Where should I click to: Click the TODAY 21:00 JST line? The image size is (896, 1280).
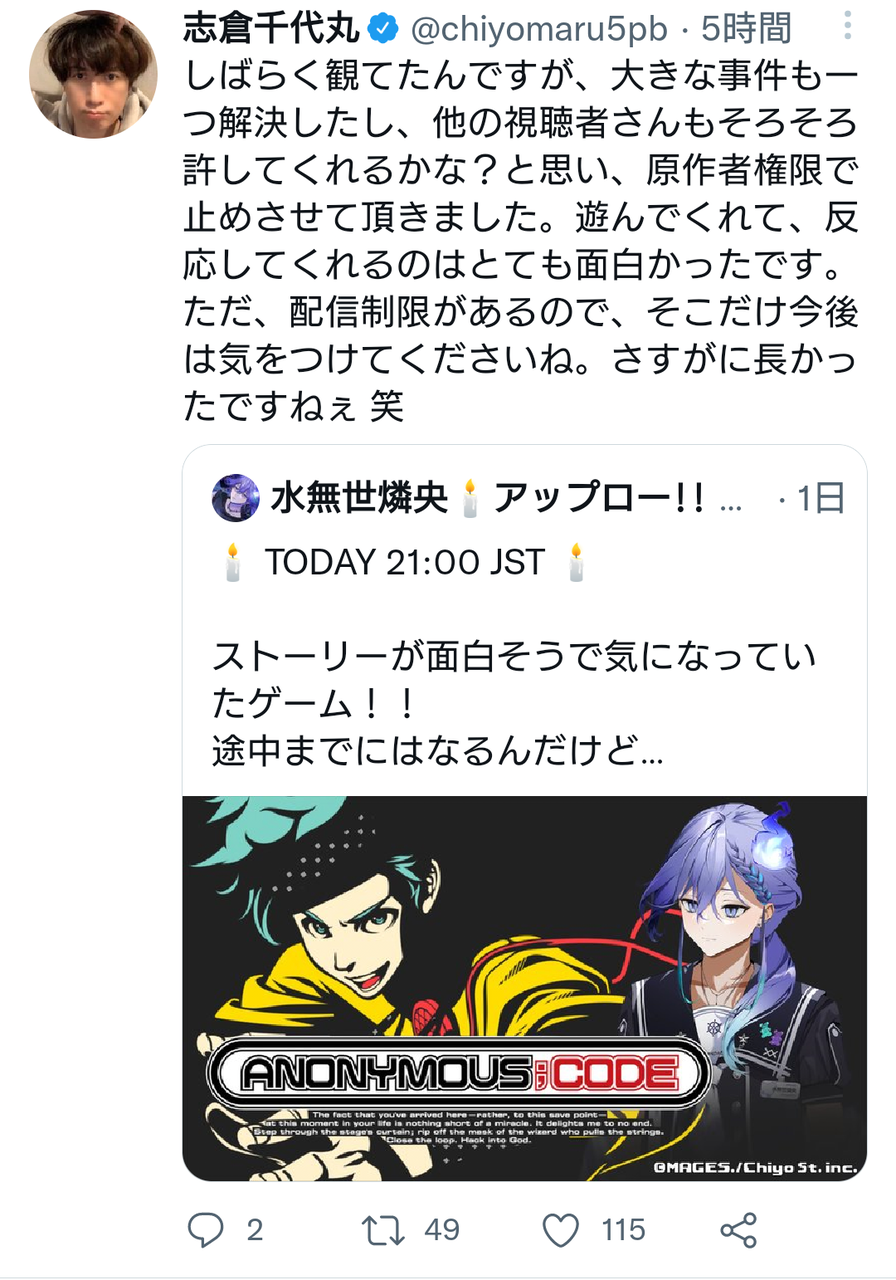pyautogui.click(x=405, y=563)
